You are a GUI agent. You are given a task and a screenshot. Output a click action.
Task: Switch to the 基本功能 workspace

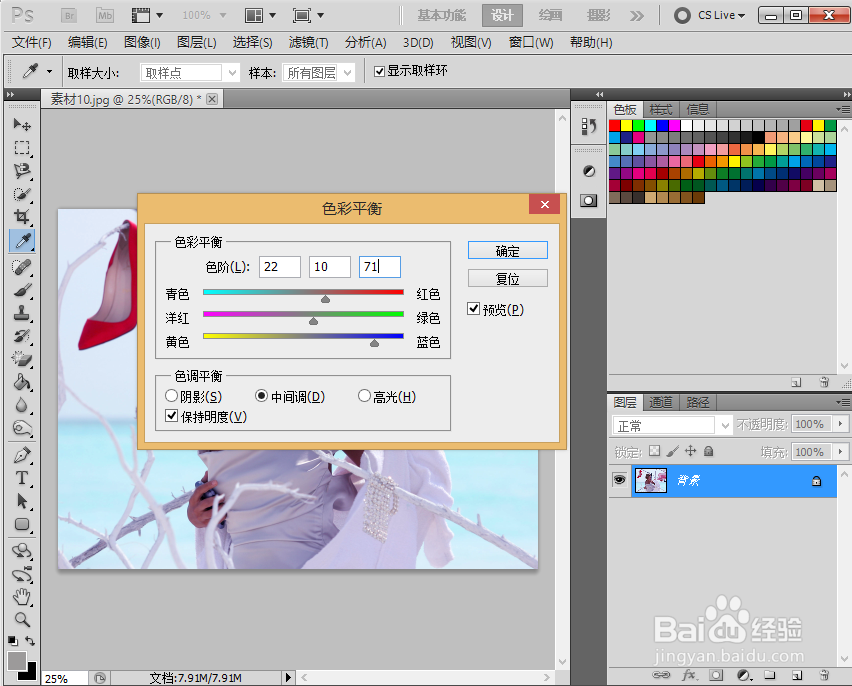[x=441, y=15]
